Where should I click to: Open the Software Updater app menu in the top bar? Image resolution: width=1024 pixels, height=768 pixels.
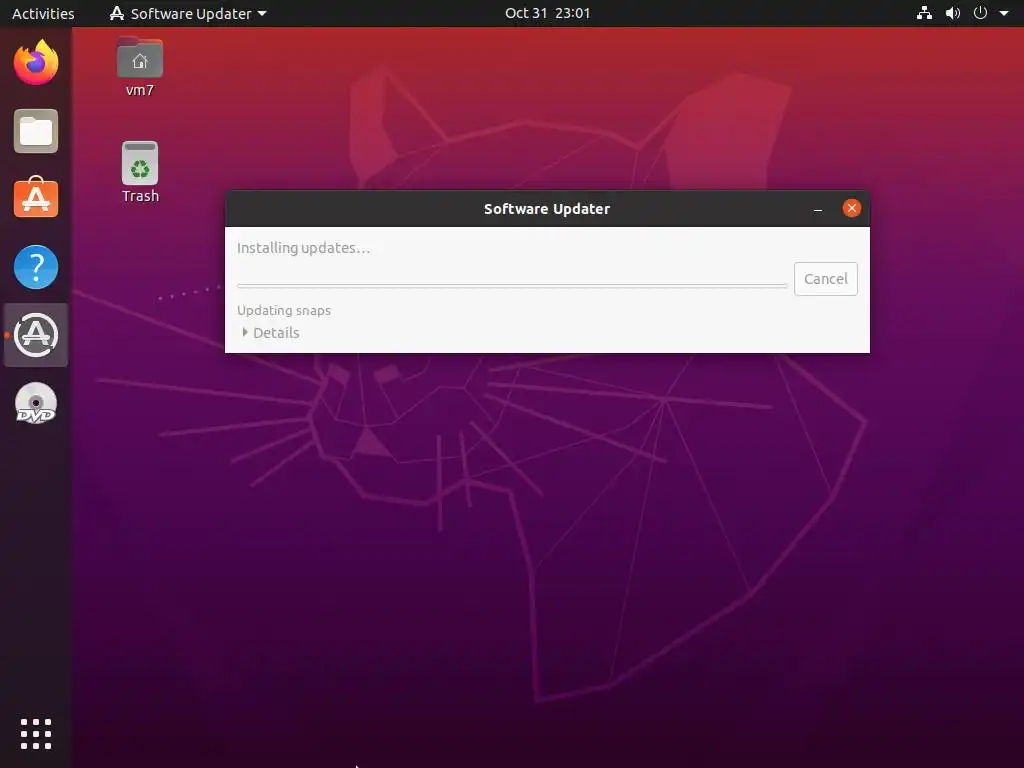tap(188, 13)
